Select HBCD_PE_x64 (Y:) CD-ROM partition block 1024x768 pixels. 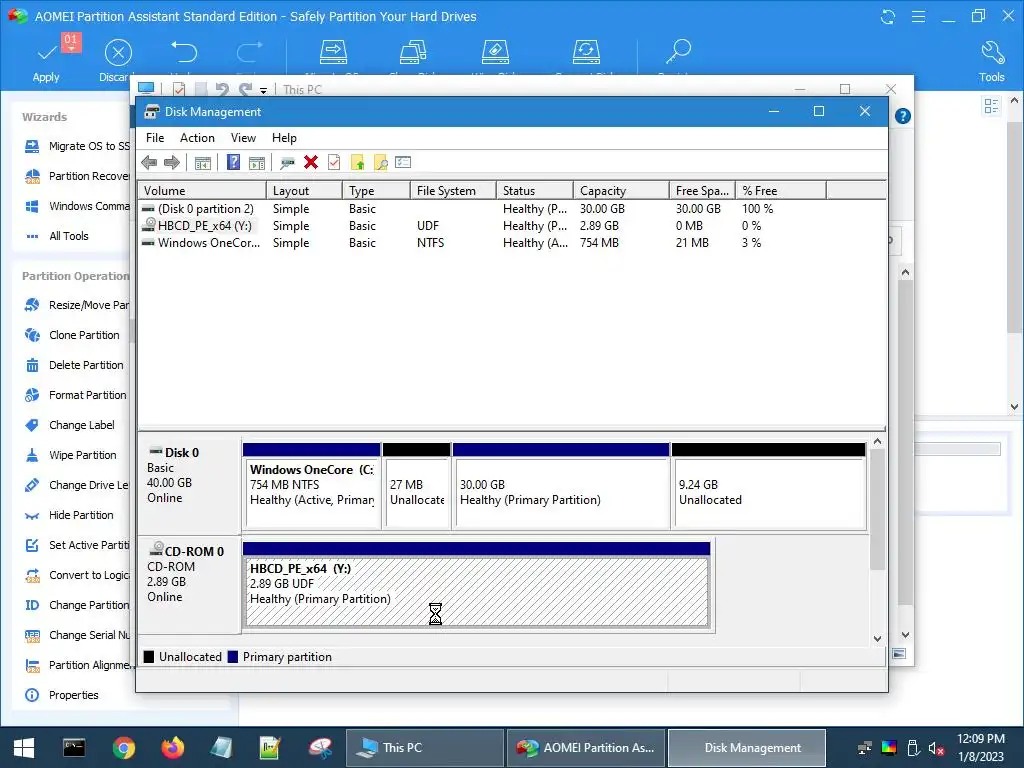click(x=477, y=584)
